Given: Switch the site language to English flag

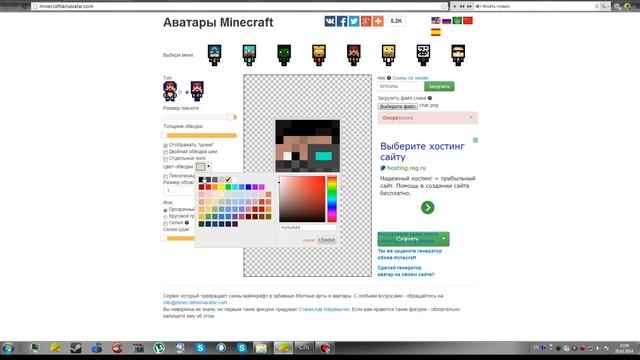Looking at the screenshot, I should (x=436, y=20).
